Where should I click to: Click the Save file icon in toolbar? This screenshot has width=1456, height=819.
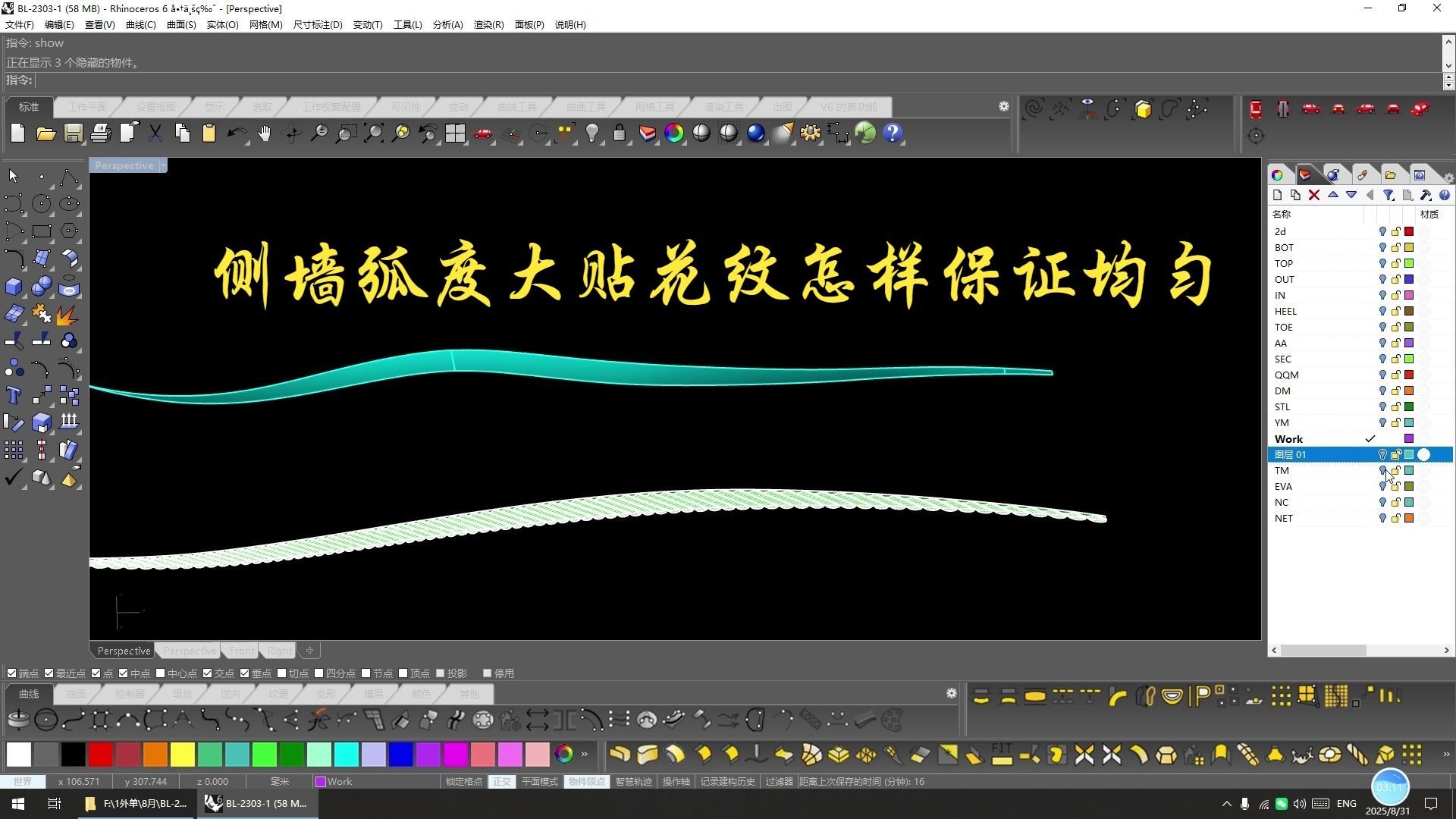tap(73, 133)
